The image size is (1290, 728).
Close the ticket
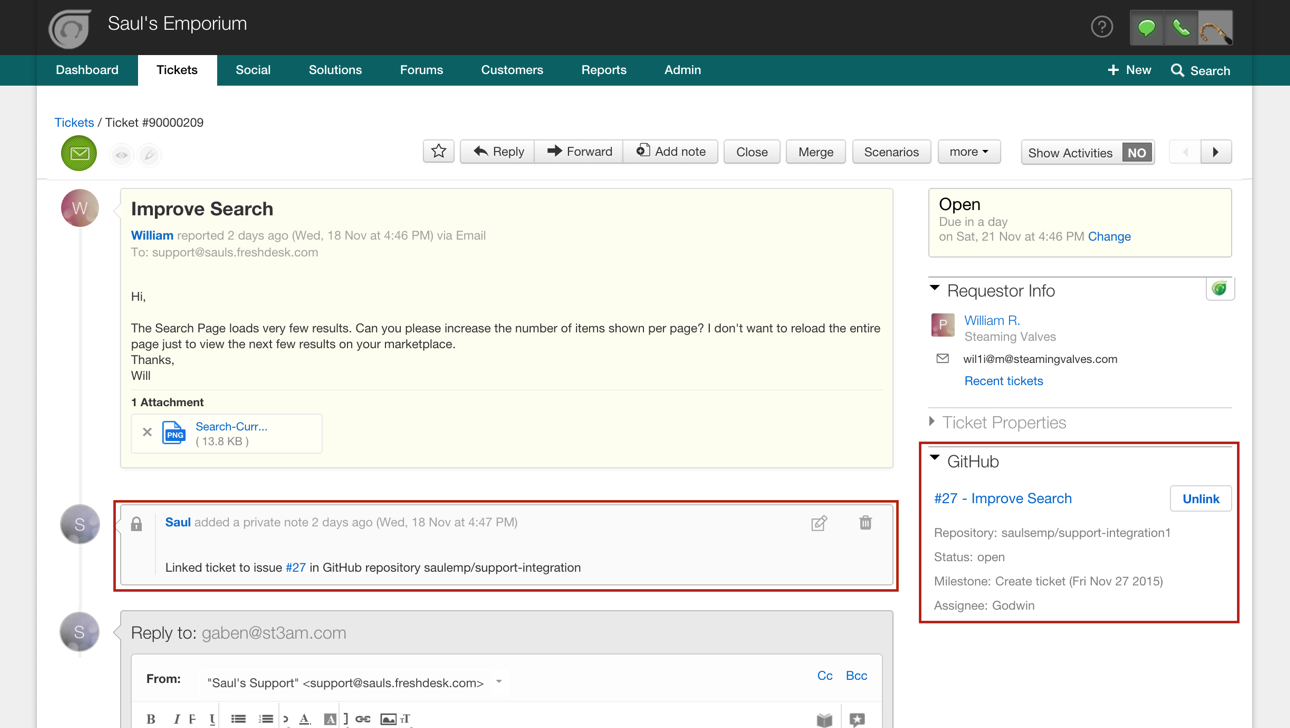(752, 152)
